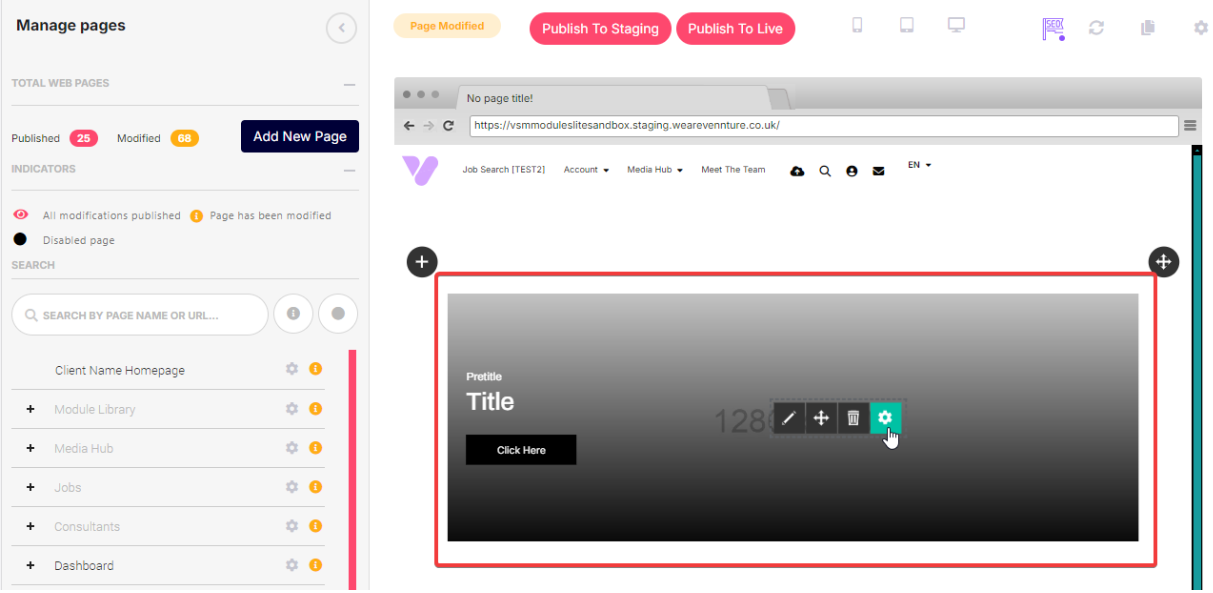The height and width of the screenshot is (593, 1213).
Task: Open settings gear for Module Library
Action: point(292,408)
